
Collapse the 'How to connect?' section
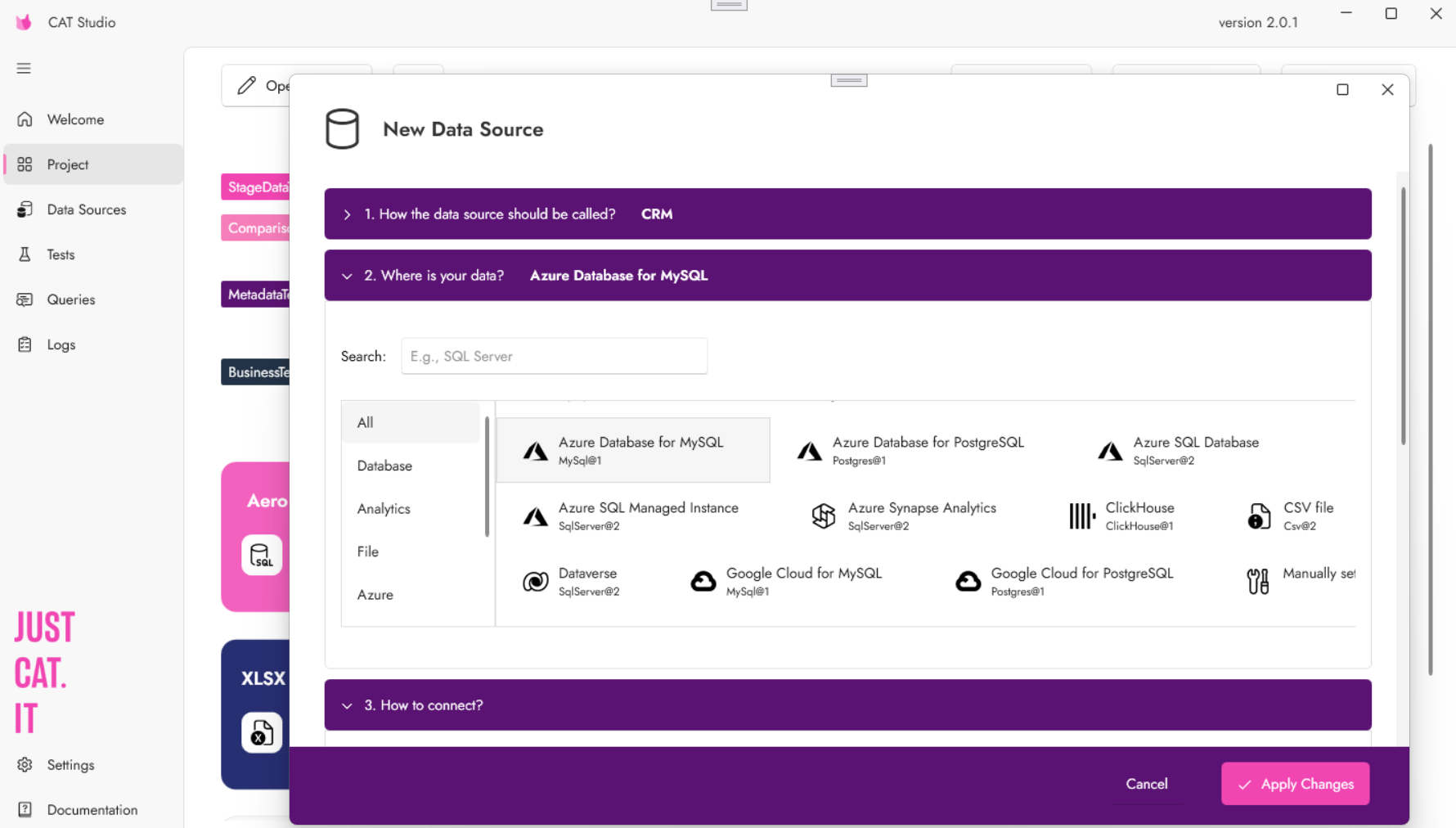[347, 705]
